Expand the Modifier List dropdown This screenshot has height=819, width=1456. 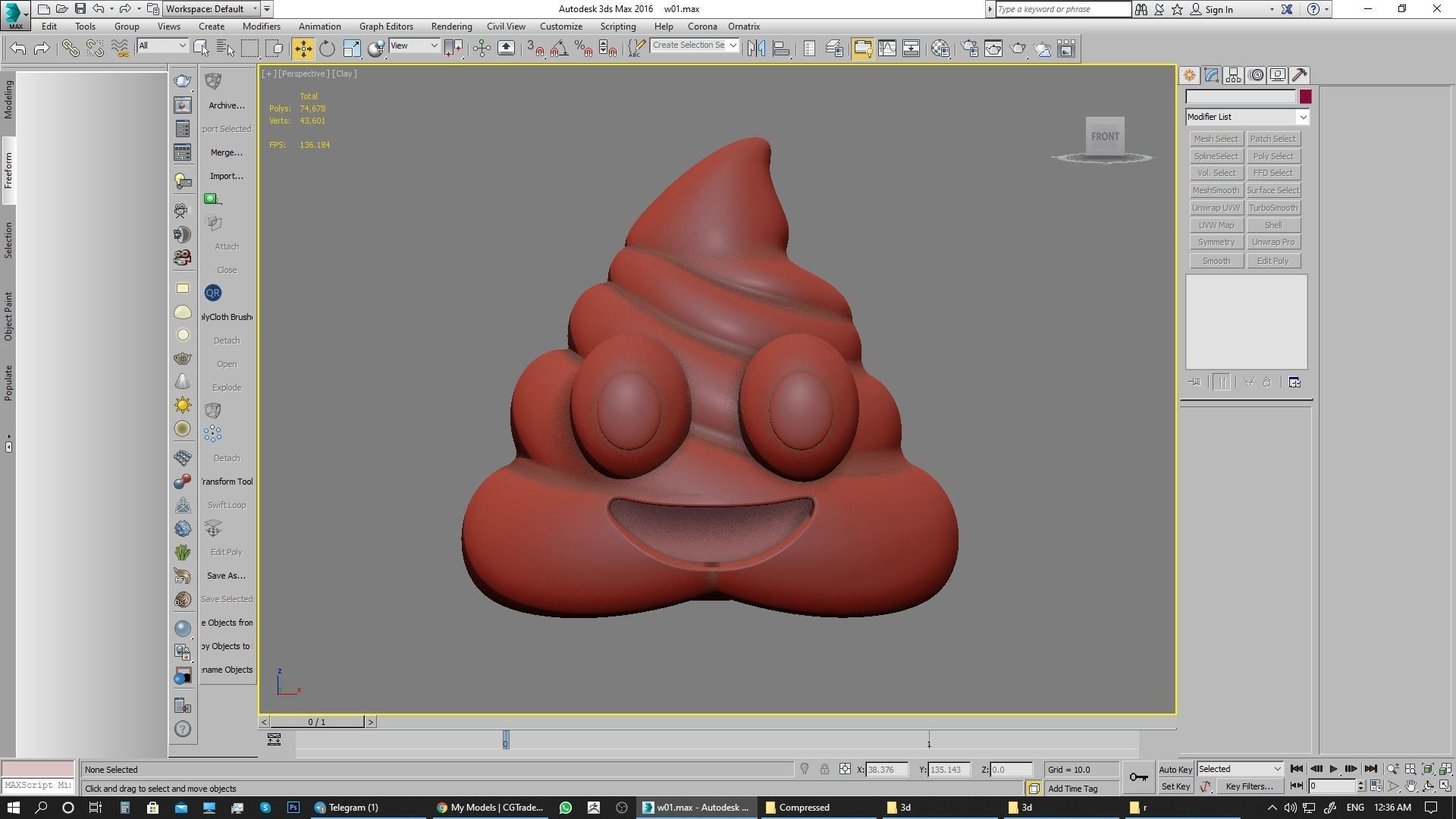point(1247,117)
